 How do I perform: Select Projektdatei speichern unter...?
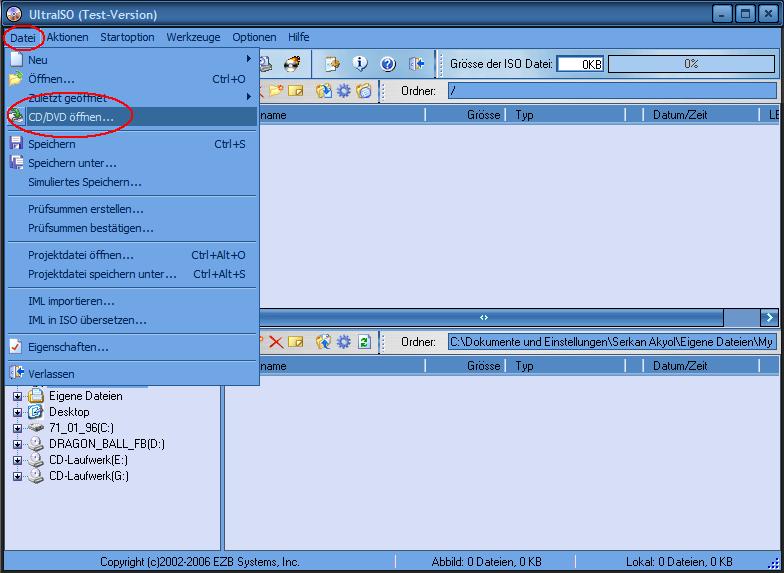(132, 274)
